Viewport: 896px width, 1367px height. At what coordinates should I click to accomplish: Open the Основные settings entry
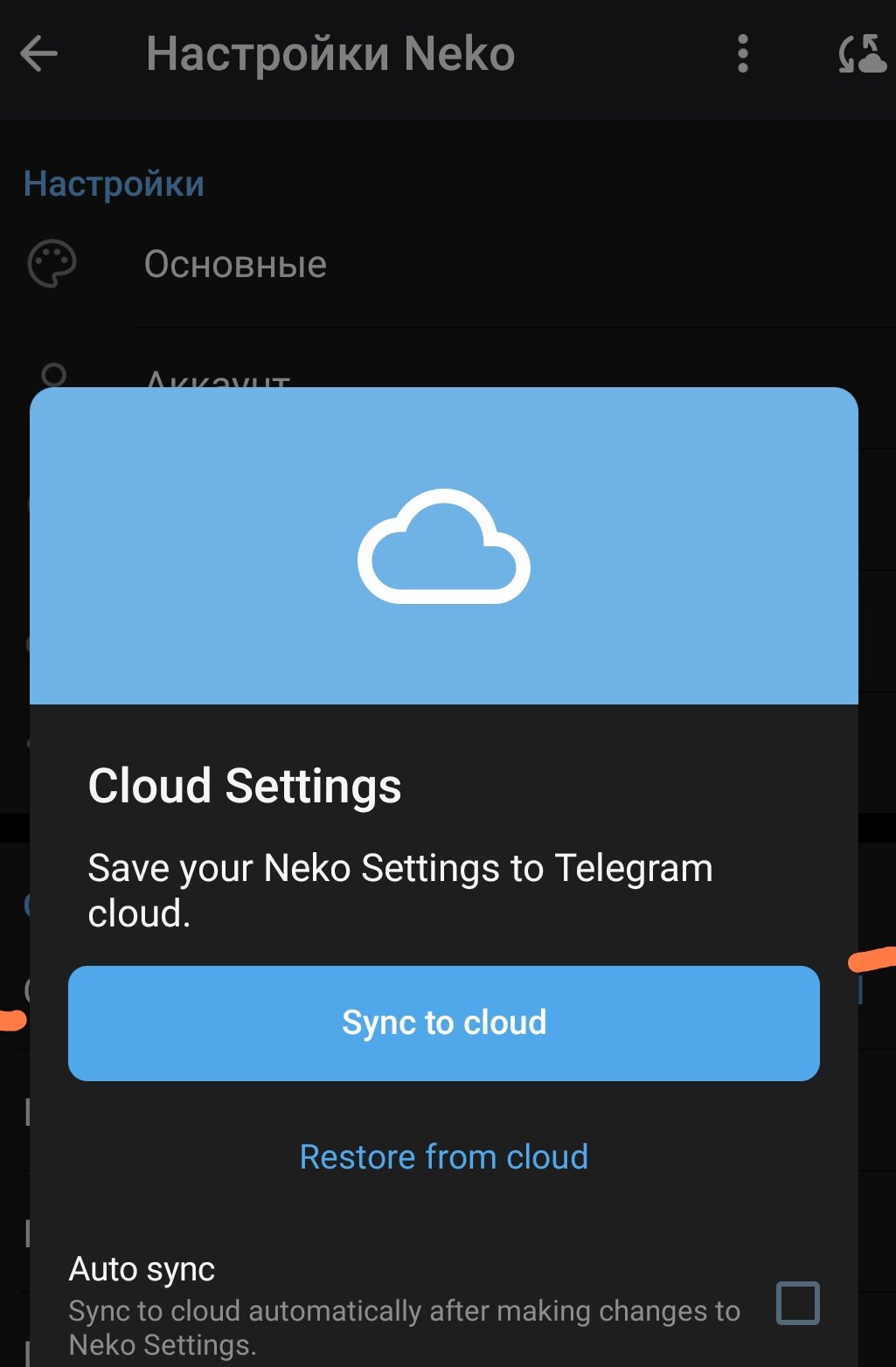pos(236,264)
